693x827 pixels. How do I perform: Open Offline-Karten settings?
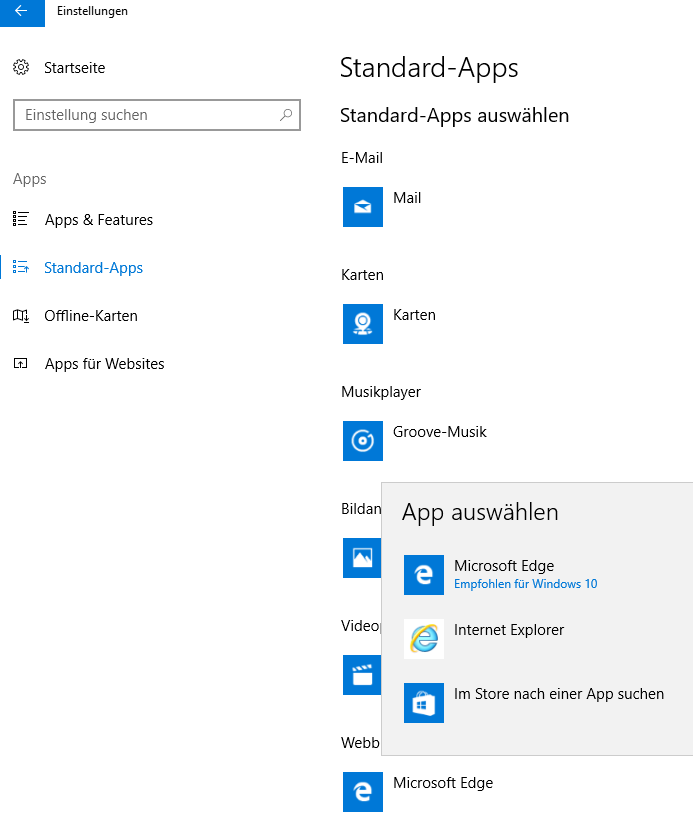[x=91, y=315]
